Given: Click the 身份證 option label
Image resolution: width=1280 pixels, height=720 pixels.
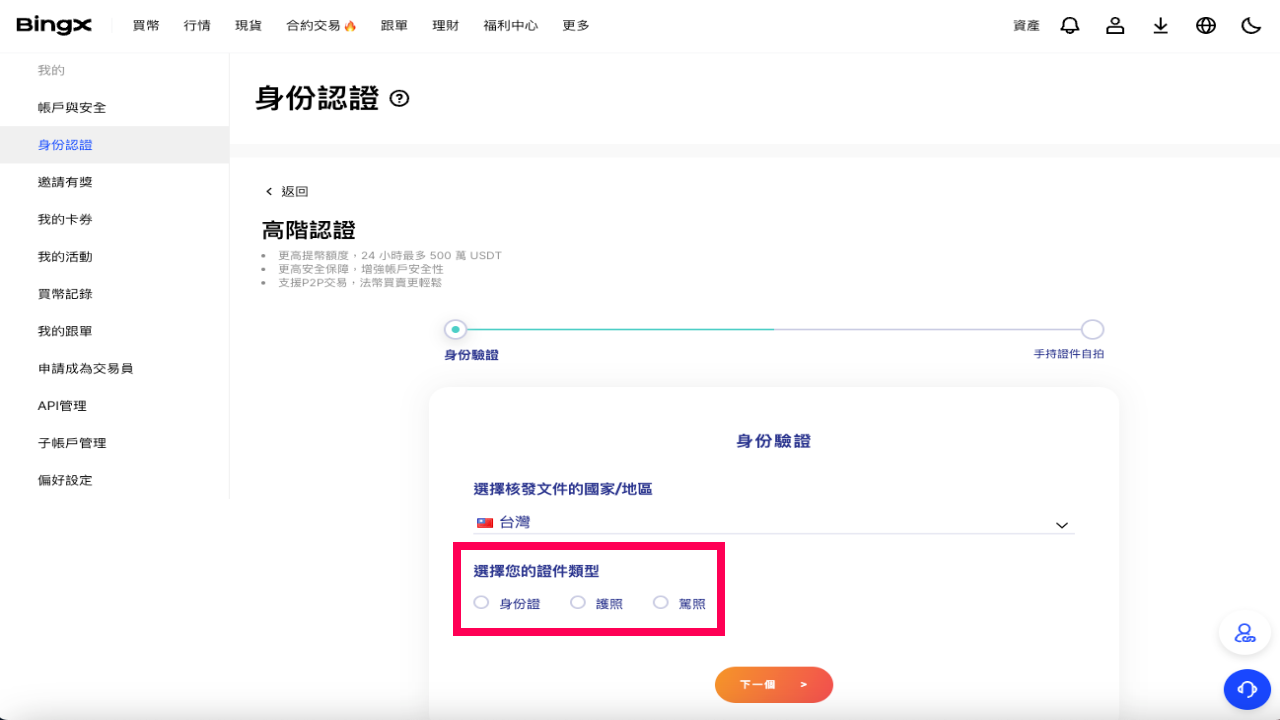Looking at the screenshot, I should click(x=520, y=604).
